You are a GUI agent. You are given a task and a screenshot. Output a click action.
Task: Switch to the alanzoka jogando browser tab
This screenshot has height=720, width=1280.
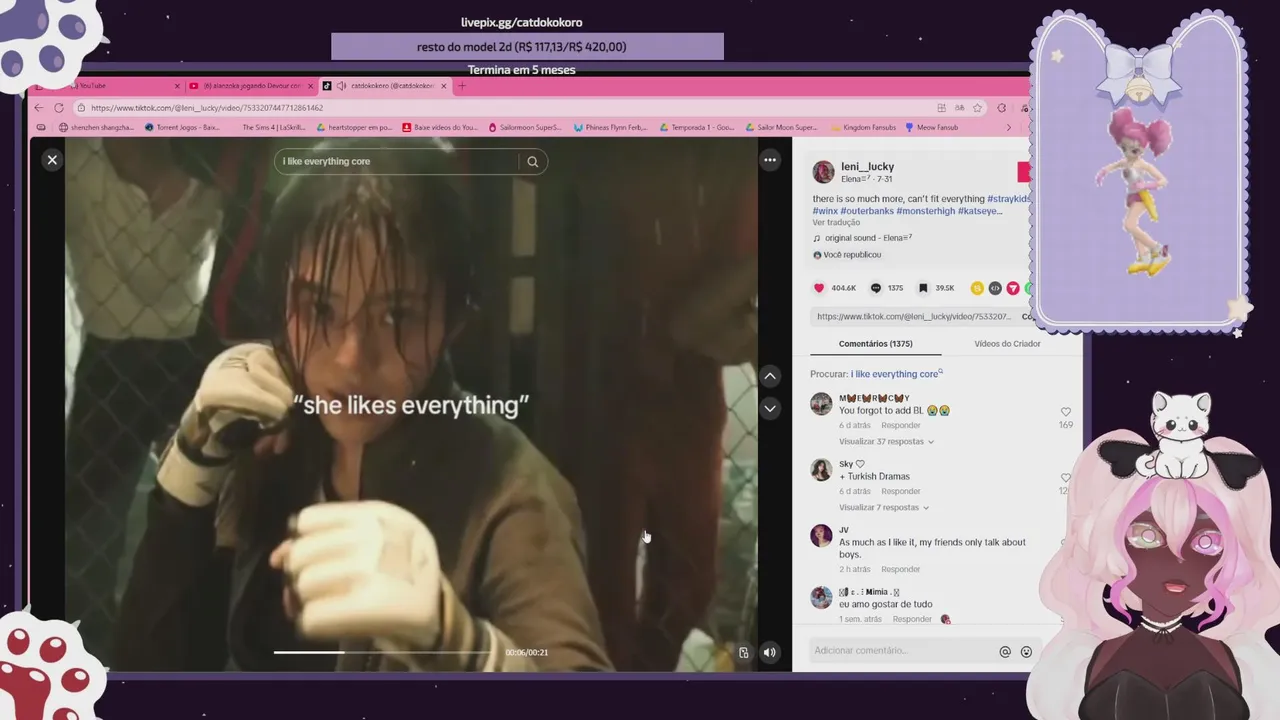(250, 86)
